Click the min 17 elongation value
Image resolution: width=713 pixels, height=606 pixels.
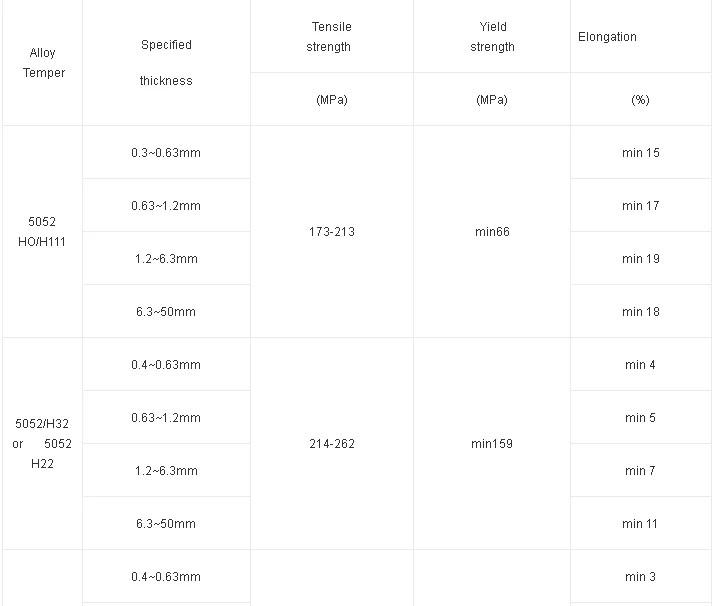pos(640,206)
